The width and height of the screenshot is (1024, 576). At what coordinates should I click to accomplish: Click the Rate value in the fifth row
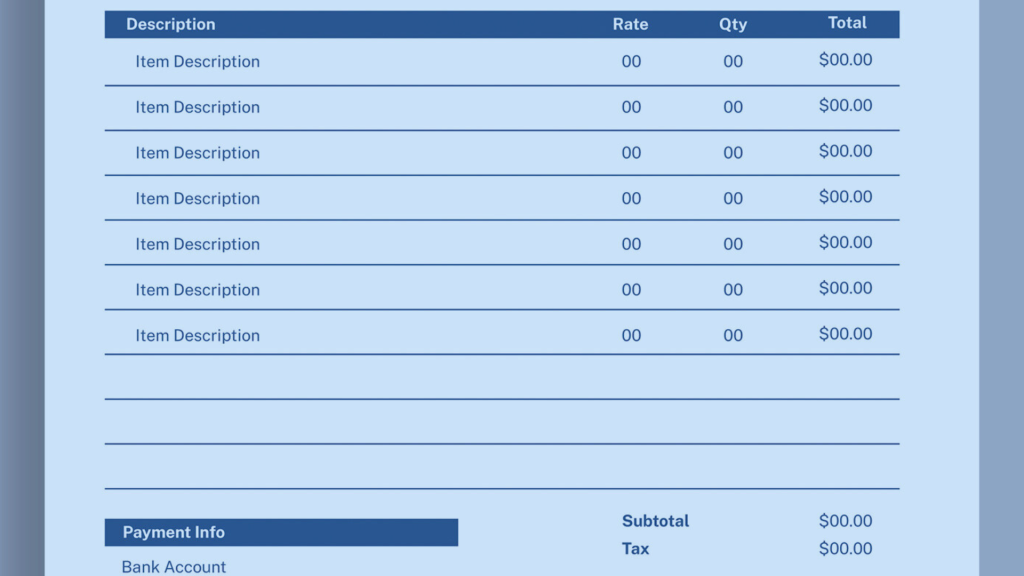tap(631, 244)
